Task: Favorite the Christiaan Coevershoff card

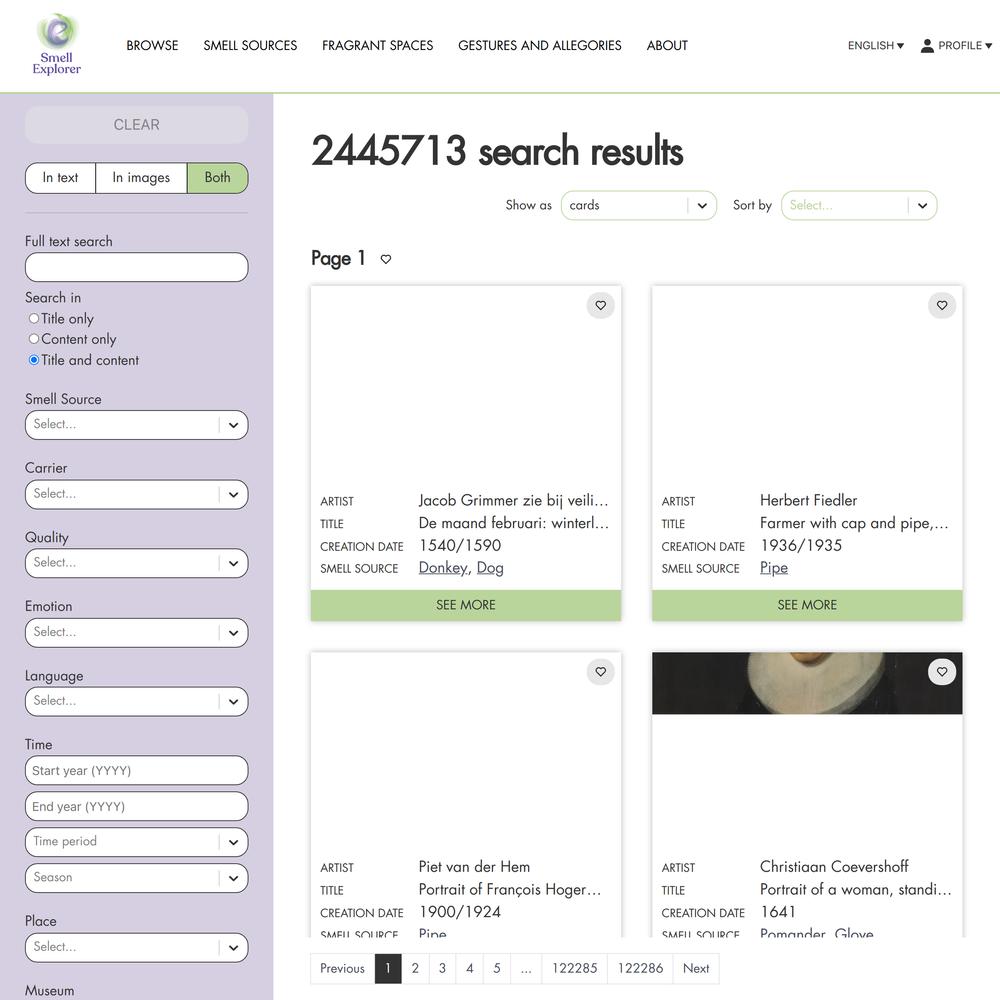Action: pyautogui.click(x=941, y=672)
